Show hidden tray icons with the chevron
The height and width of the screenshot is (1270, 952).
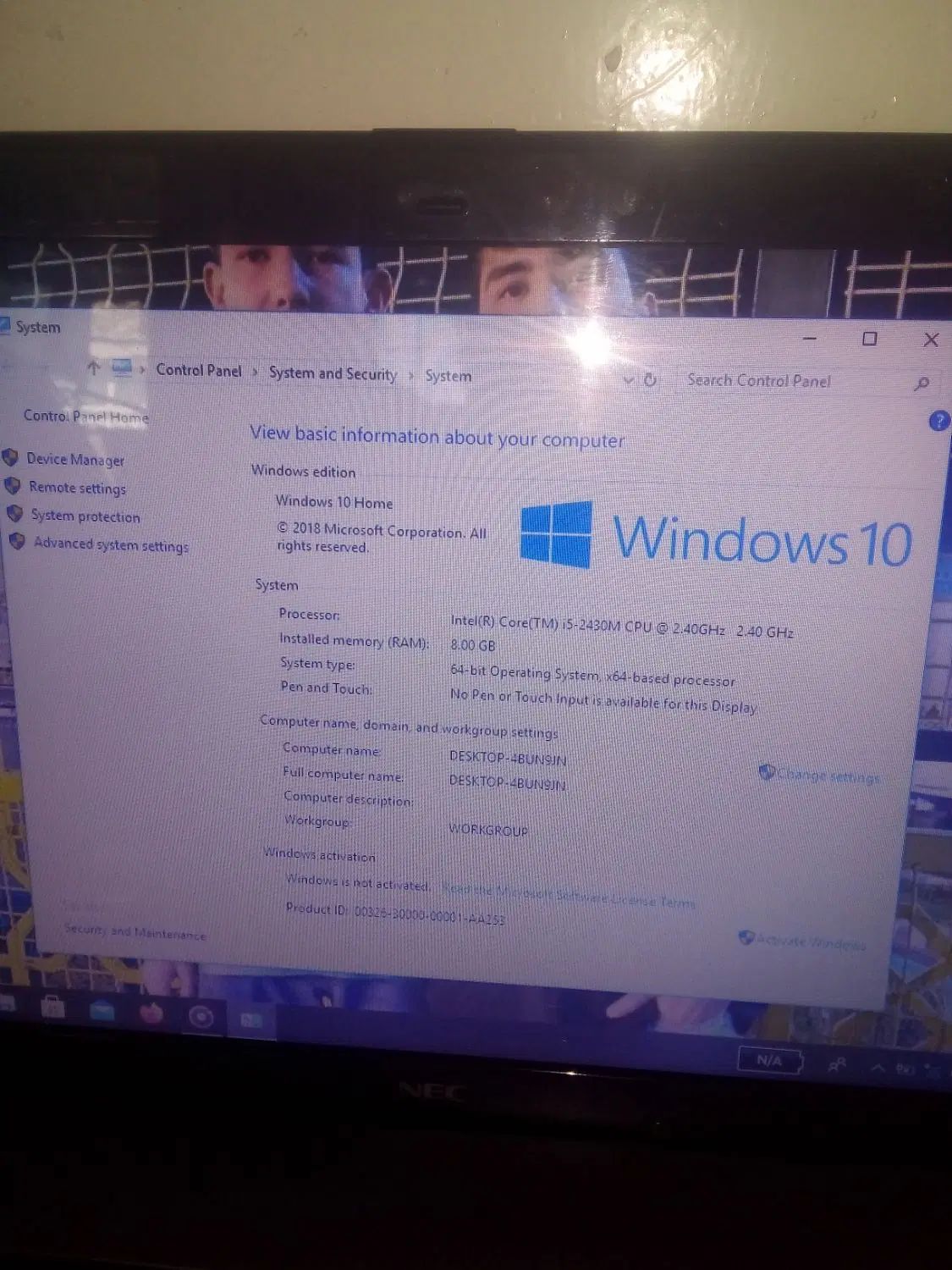point(878,1068)
